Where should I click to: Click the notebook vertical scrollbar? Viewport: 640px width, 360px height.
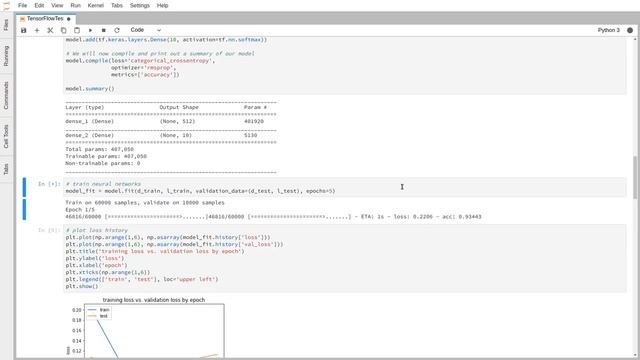[x=635, y=177]
